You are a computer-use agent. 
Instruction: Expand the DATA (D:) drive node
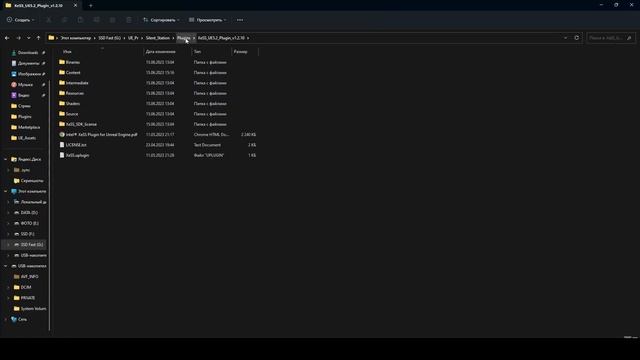pos(8,213)
